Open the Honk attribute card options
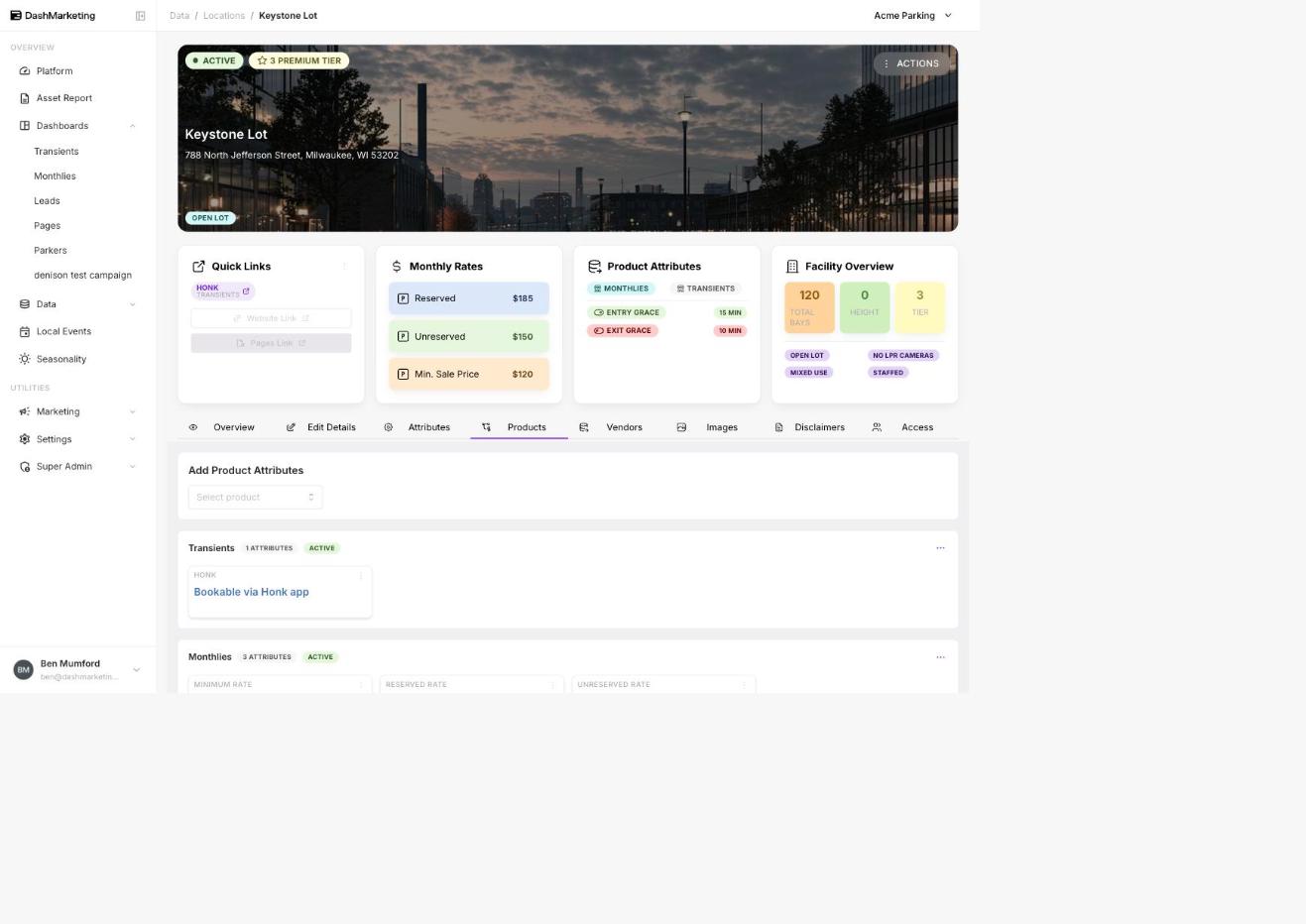Viewport: 1306px width, 924px height. (360, 575)
